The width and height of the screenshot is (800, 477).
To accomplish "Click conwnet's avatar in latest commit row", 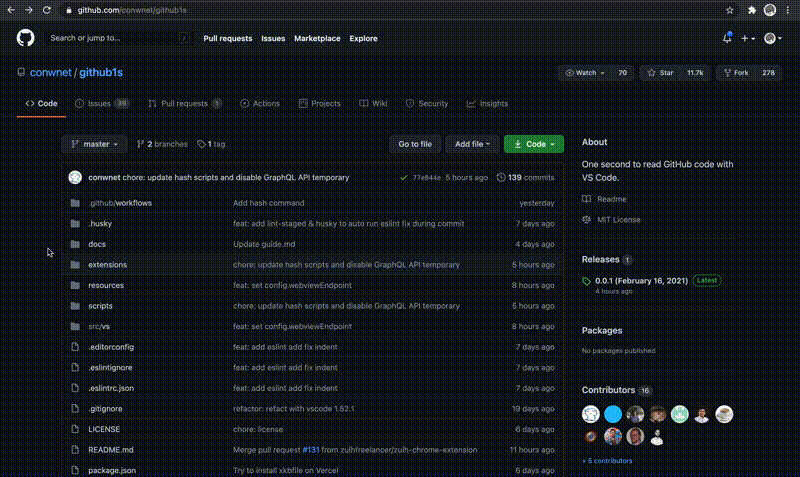I will coord(75,177).
